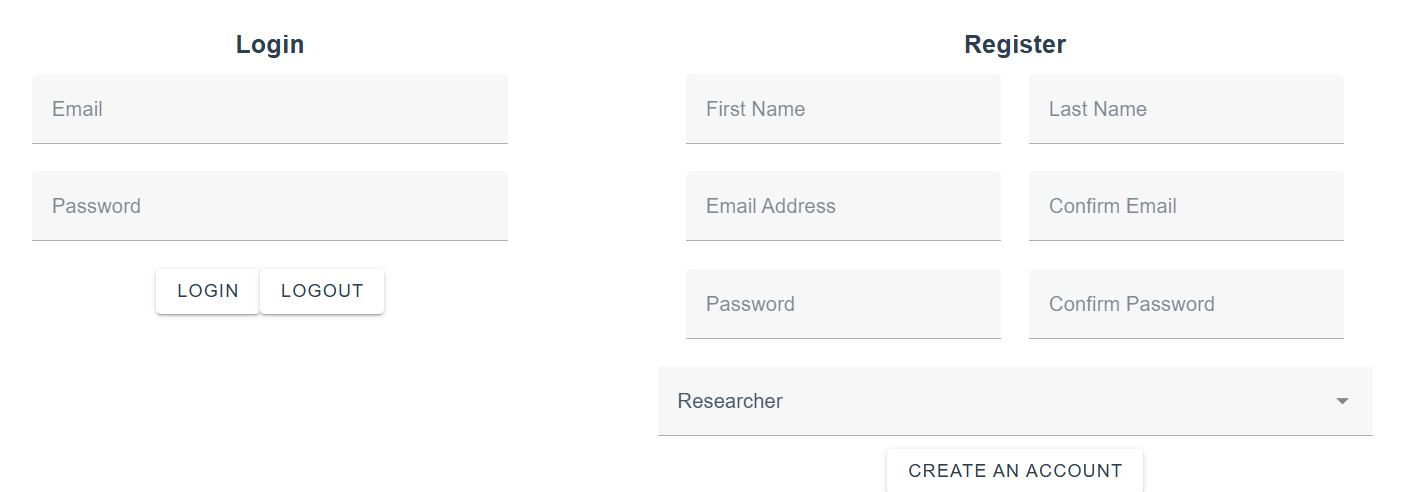1403x492 pixels.
Task: Click the Confirm Password field
Action: pos(1186,304)
